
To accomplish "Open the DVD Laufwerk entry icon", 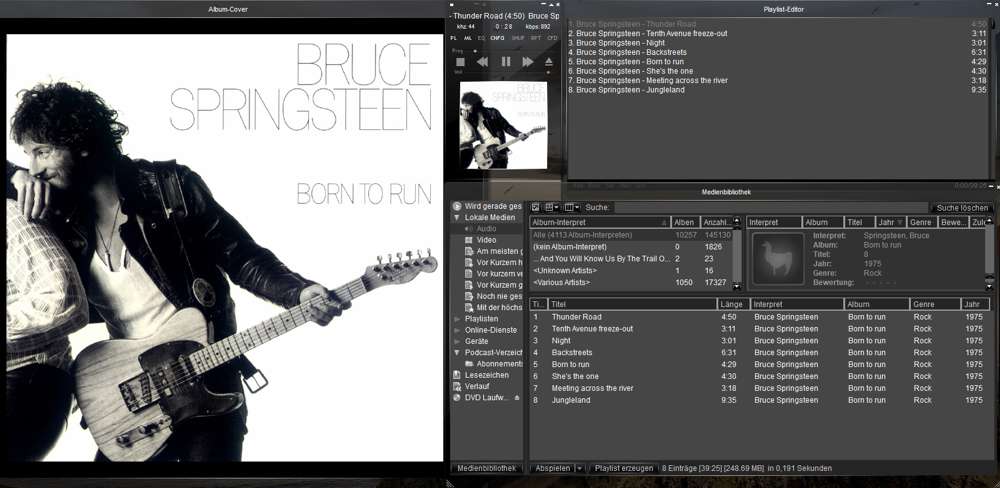I will tap(457, 397).
